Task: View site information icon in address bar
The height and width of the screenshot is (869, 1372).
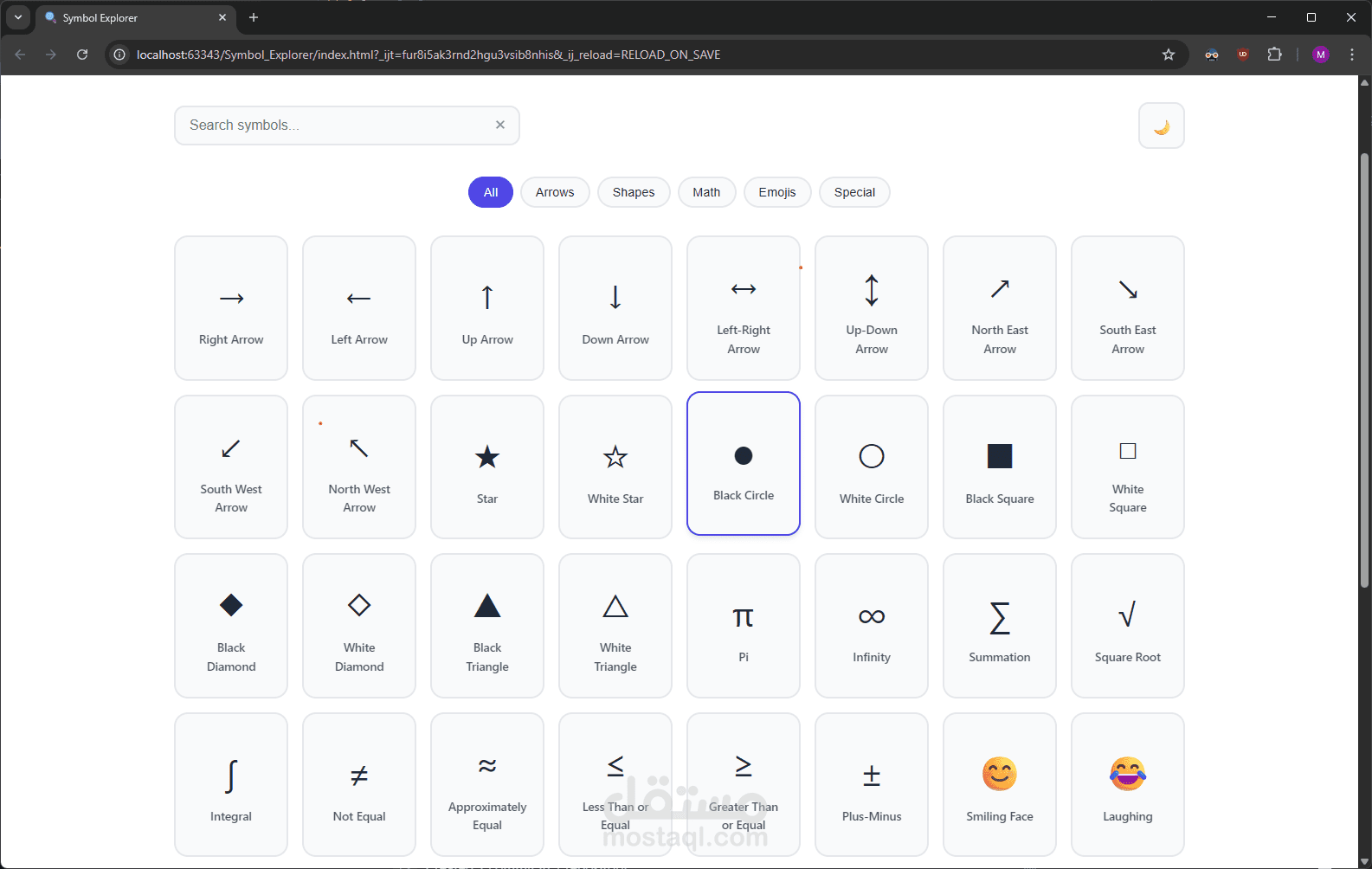Action: [119, 55]
